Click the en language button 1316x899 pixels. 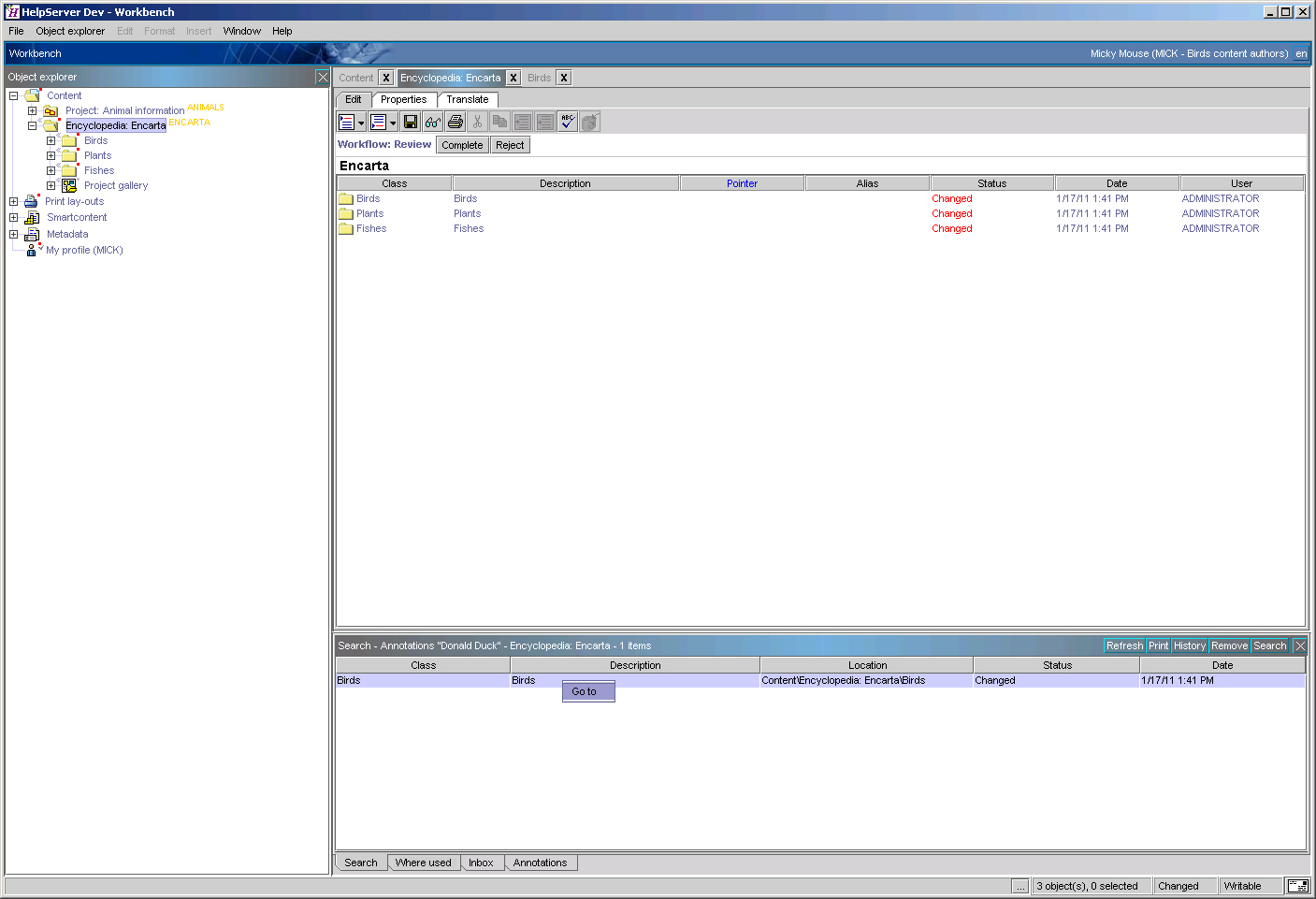pyautogui.click(x=1300, y=53)
